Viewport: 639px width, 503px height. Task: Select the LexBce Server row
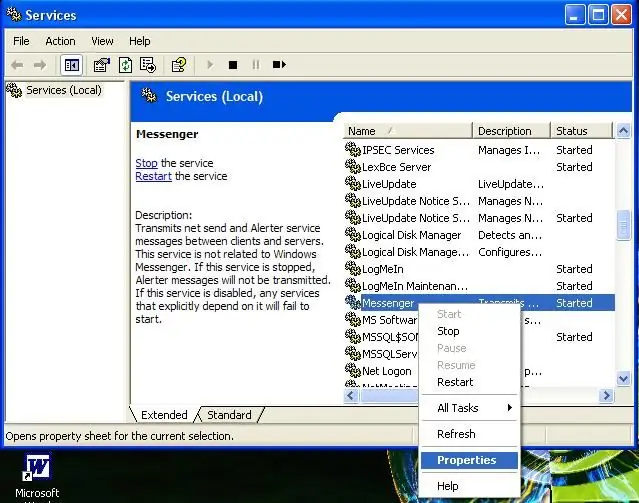pyautogui.click(x=479, y=167)
